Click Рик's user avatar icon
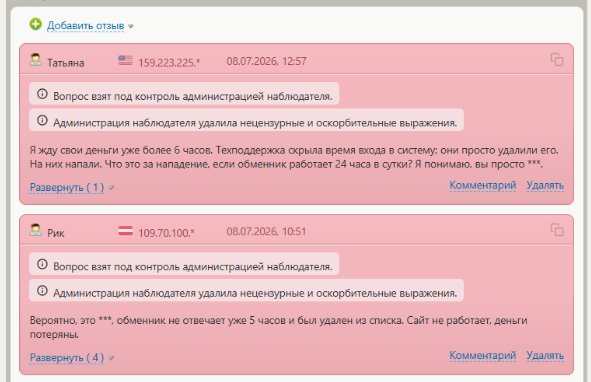 pyautogui.click(x=36, y=230)
